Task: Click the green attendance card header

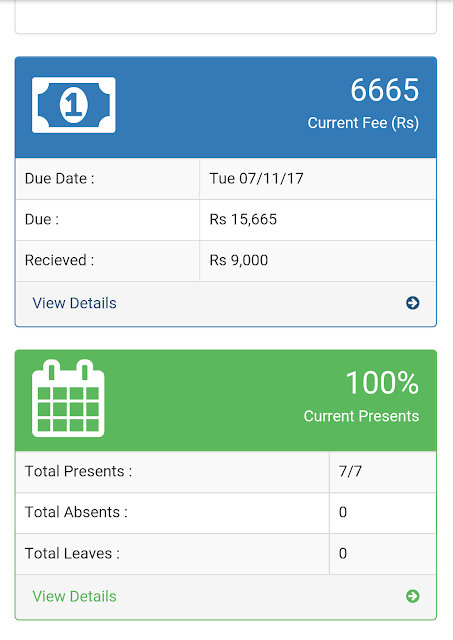Action: pos(226,400)
